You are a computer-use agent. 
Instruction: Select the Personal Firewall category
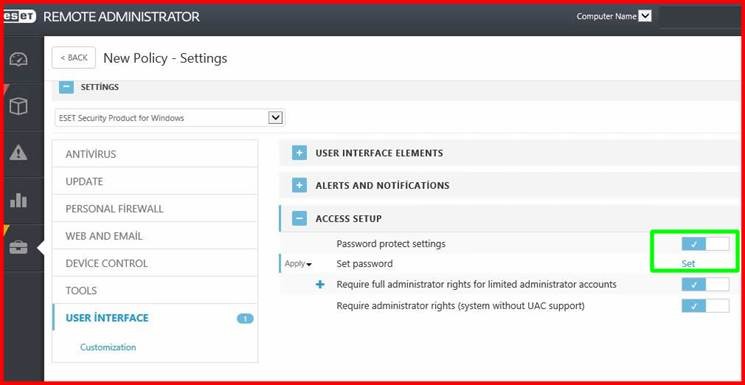point(155,209)
